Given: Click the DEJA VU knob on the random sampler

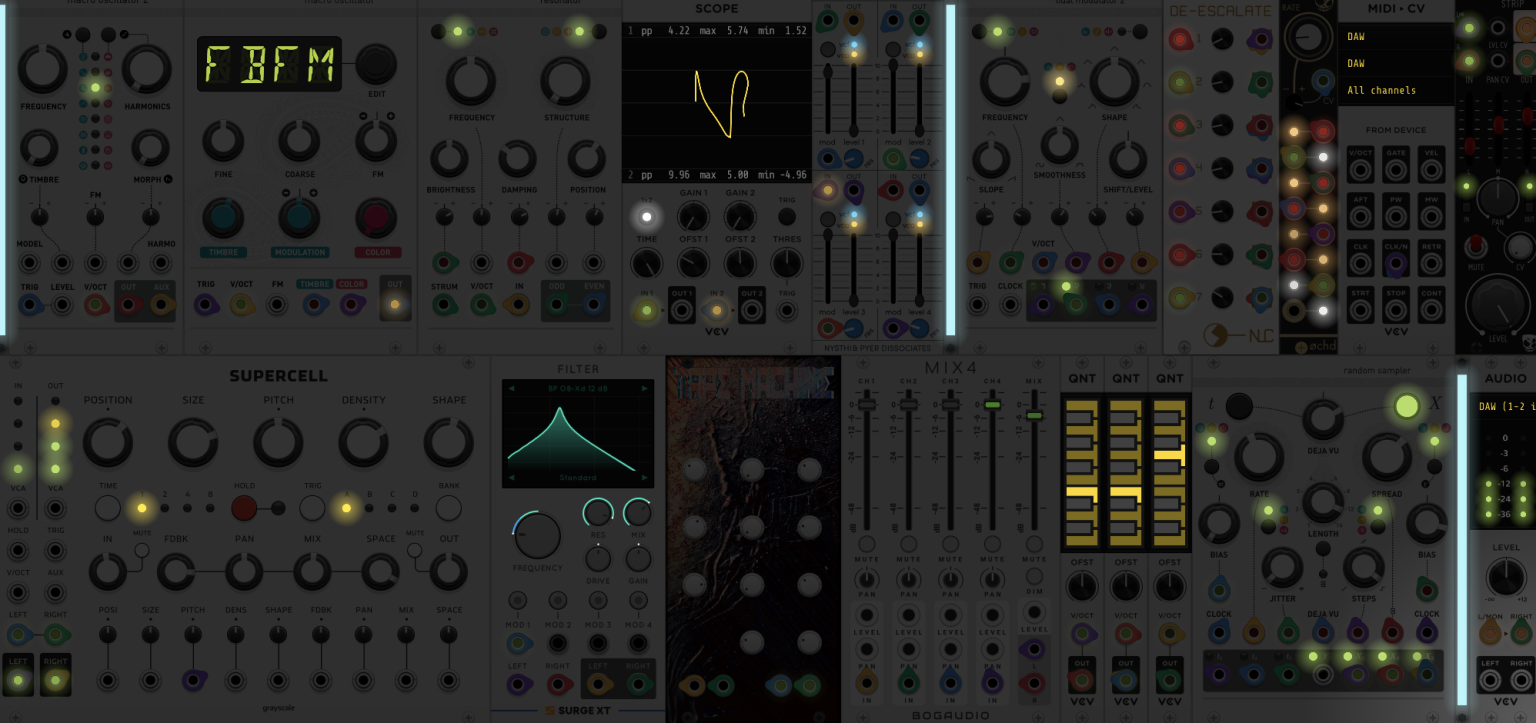Looking at the screenshot, I should 1322,420.
